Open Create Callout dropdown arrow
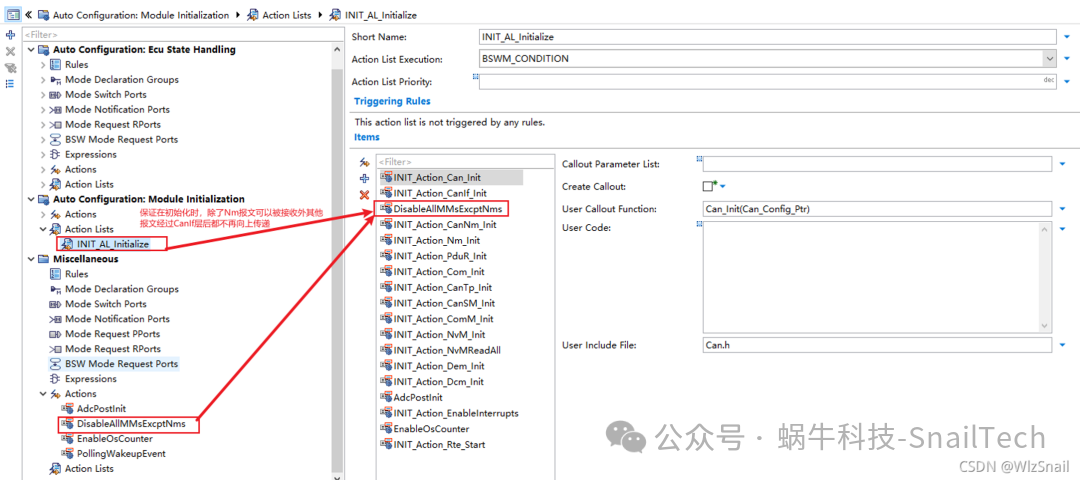Image resolution: width=1080 pixels, height=480 pixels. pos(723,187)
